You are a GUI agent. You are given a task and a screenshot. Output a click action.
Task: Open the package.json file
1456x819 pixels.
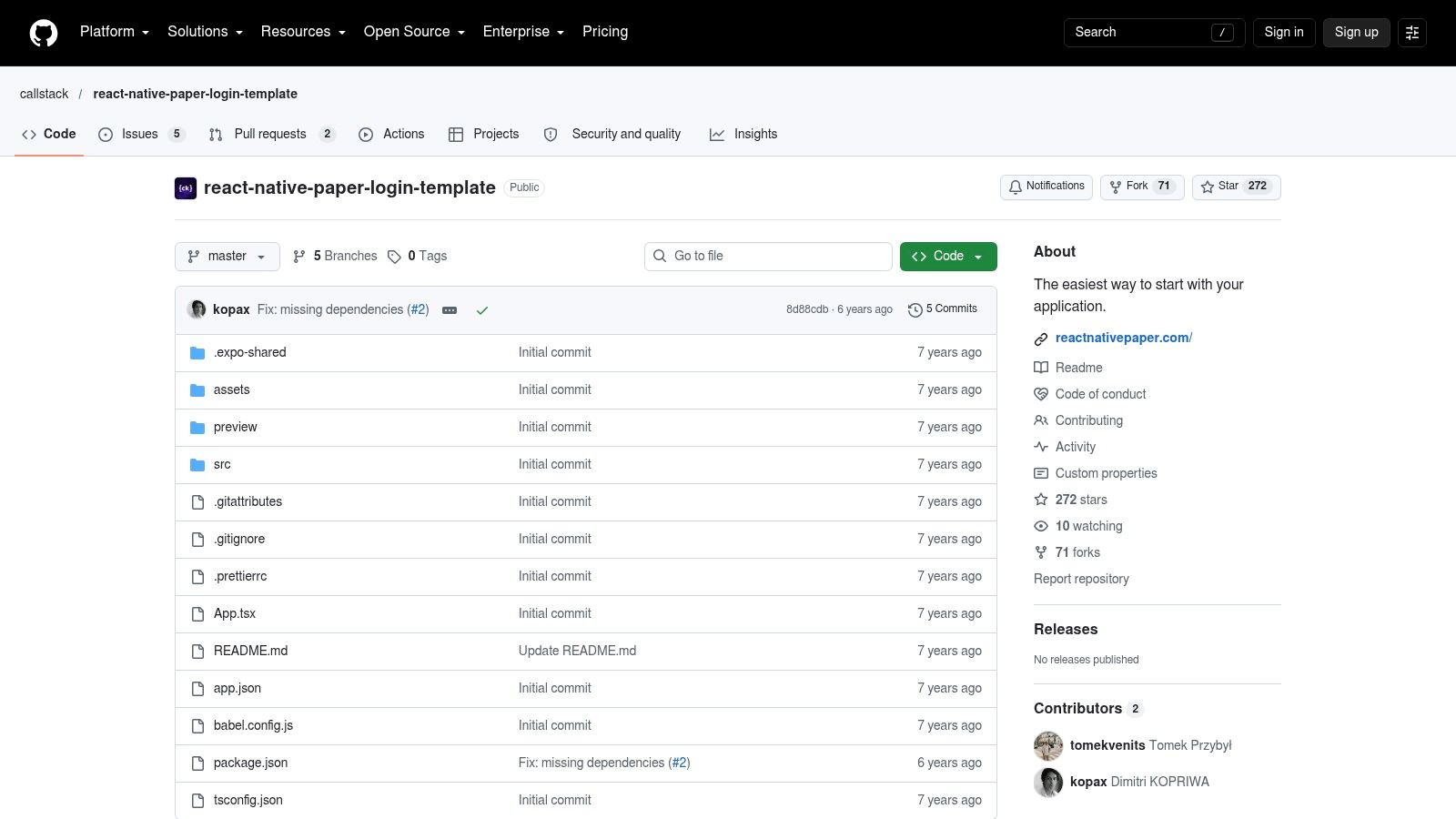coord(250,763)
